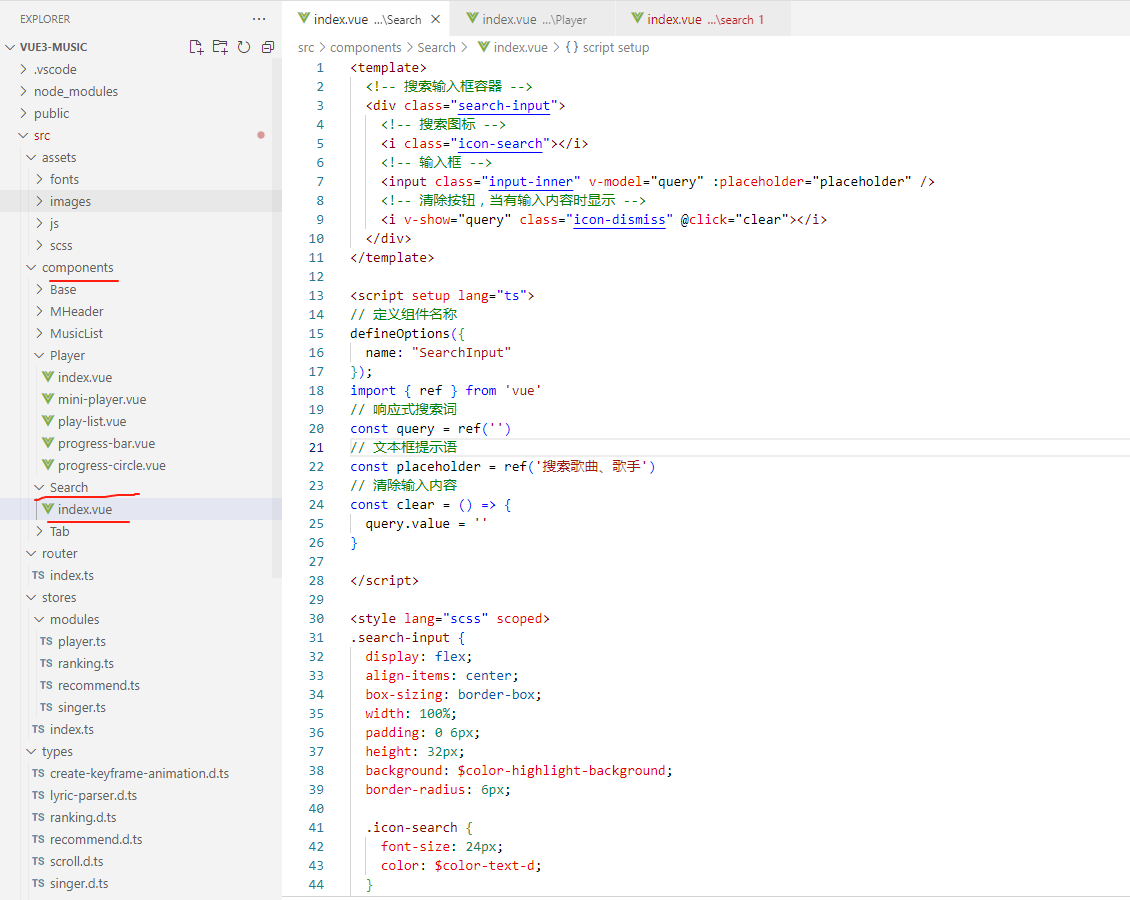Open index.ts under the stores folder

point(71,729)
